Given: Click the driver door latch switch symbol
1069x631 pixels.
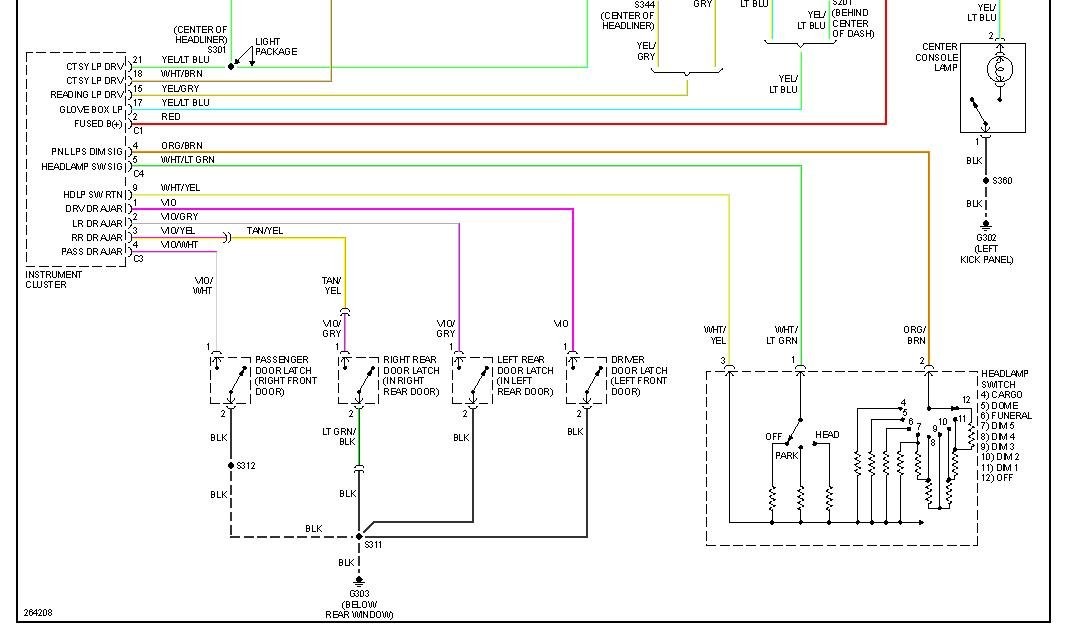Looking at the screenshot, I should (x=586, y=380).
